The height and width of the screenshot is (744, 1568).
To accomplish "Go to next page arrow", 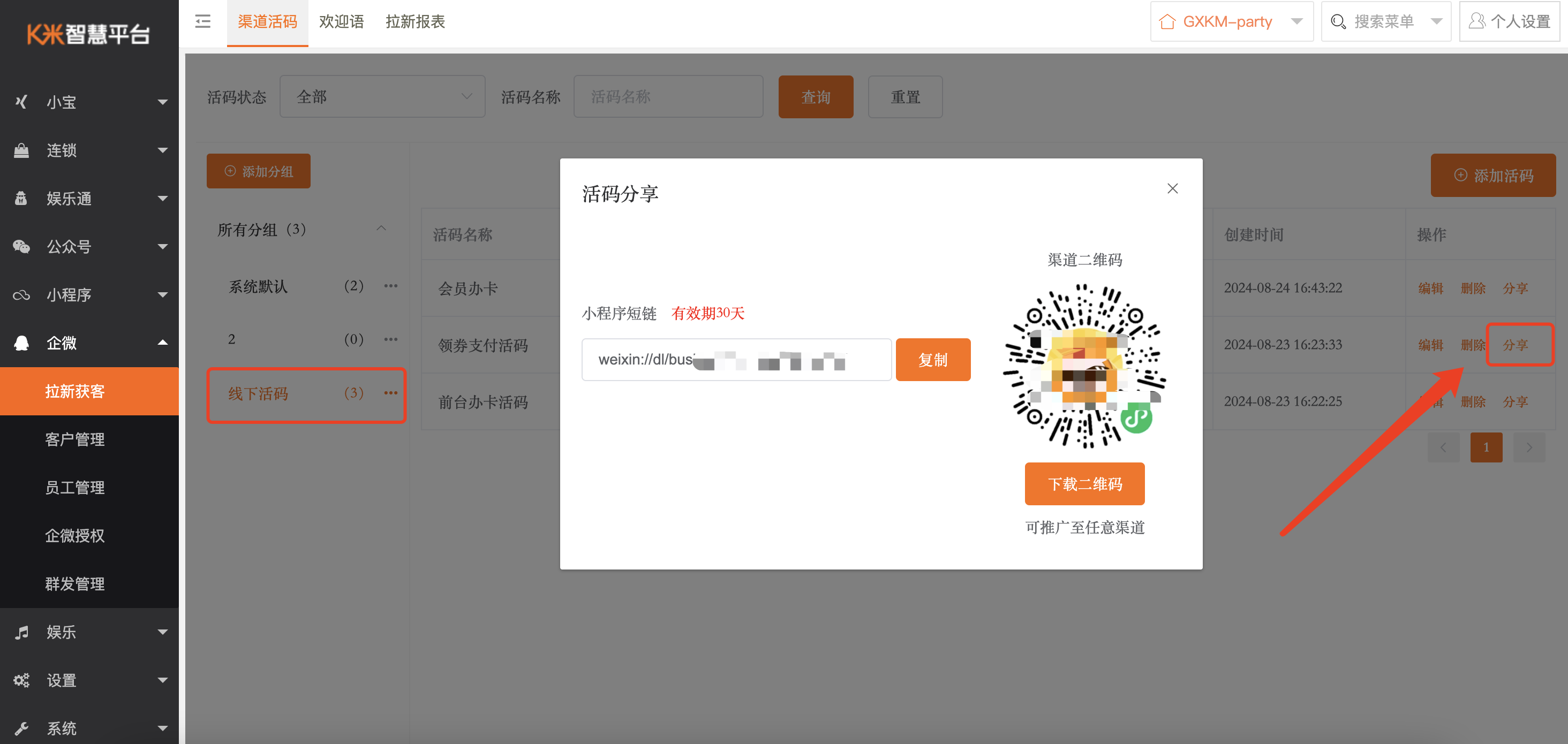I will [1529, 447].
